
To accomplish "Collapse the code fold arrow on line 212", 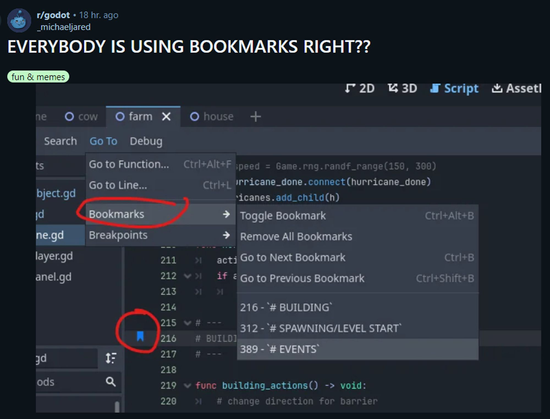I will point(188,276).
